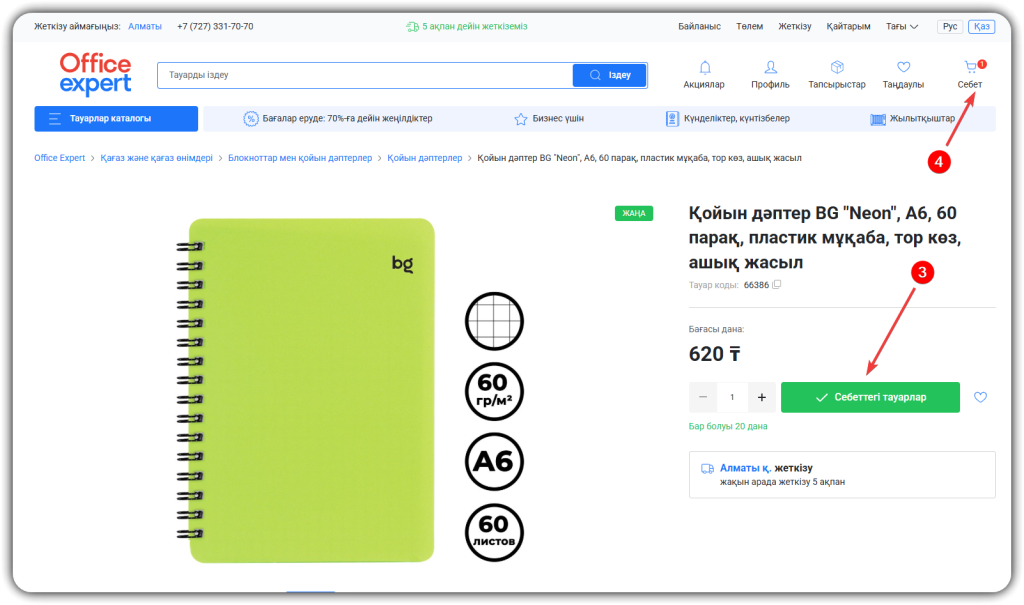Click the A6 format feature icon
This screenshot has width=1024, height=605.
494,461
